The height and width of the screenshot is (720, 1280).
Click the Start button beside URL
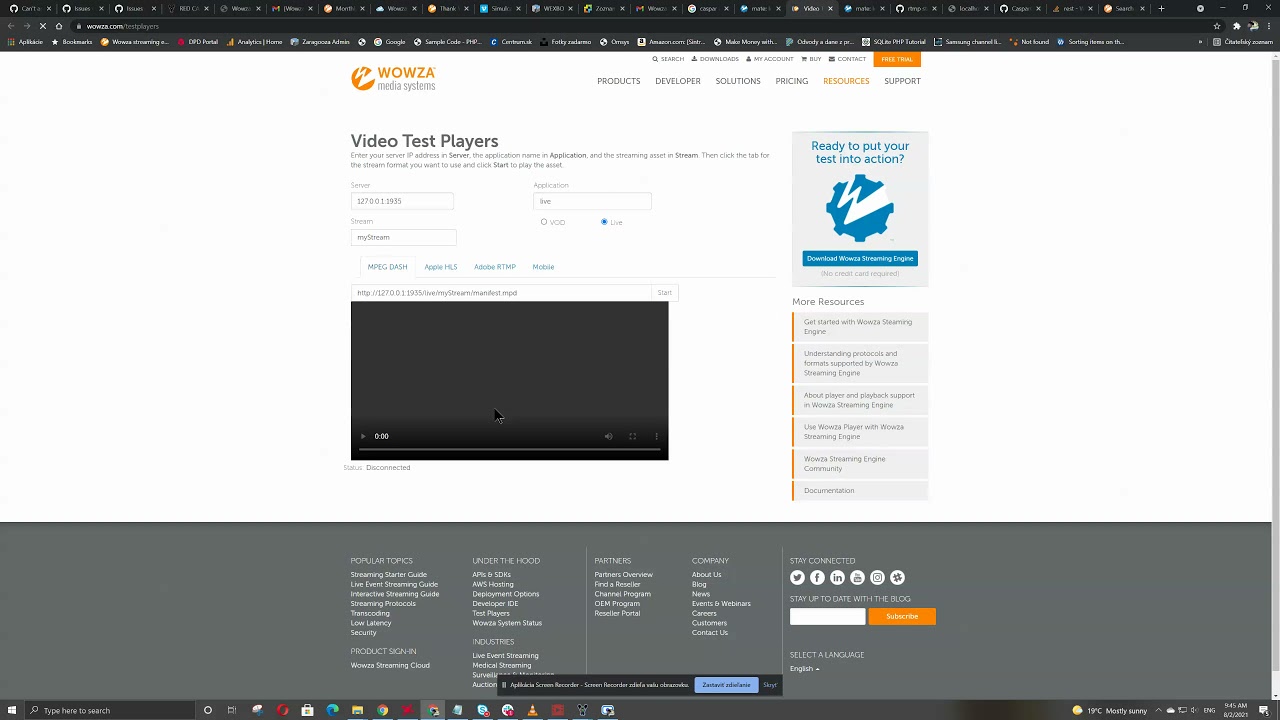pyautogui.click(x=665, y=293)
